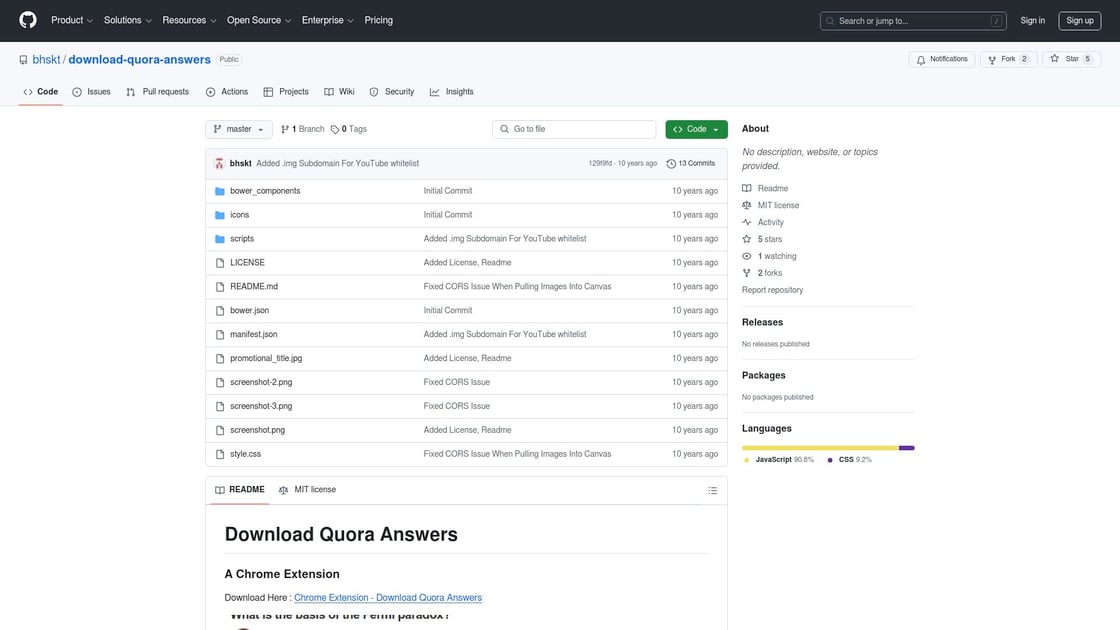Open the manifest.json file
Viewport: 1120px width, 630px height.
pyautogui.click(x=254, y=334)
